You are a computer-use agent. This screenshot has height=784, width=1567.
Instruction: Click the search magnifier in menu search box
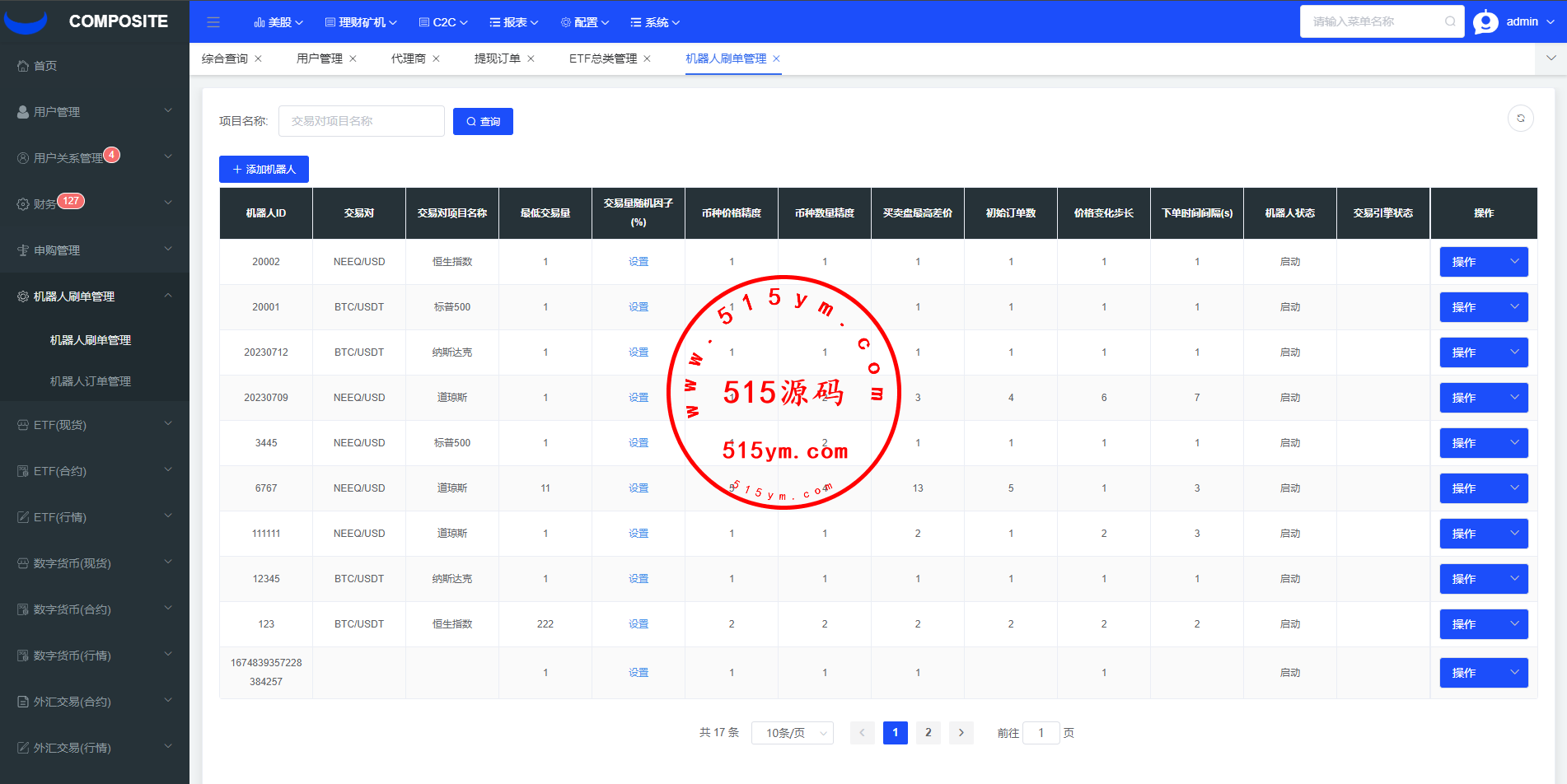point(1450,21)
